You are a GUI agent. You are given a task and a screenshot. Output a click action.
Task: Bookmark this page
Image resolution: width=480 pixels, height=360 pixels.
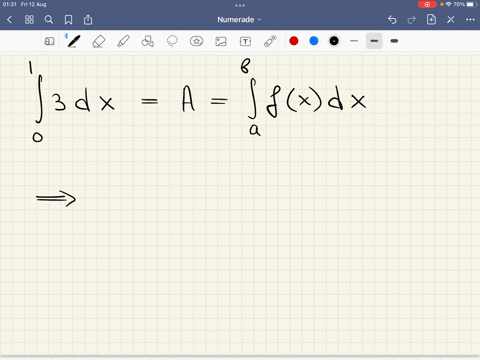click(x=68, y=20)
